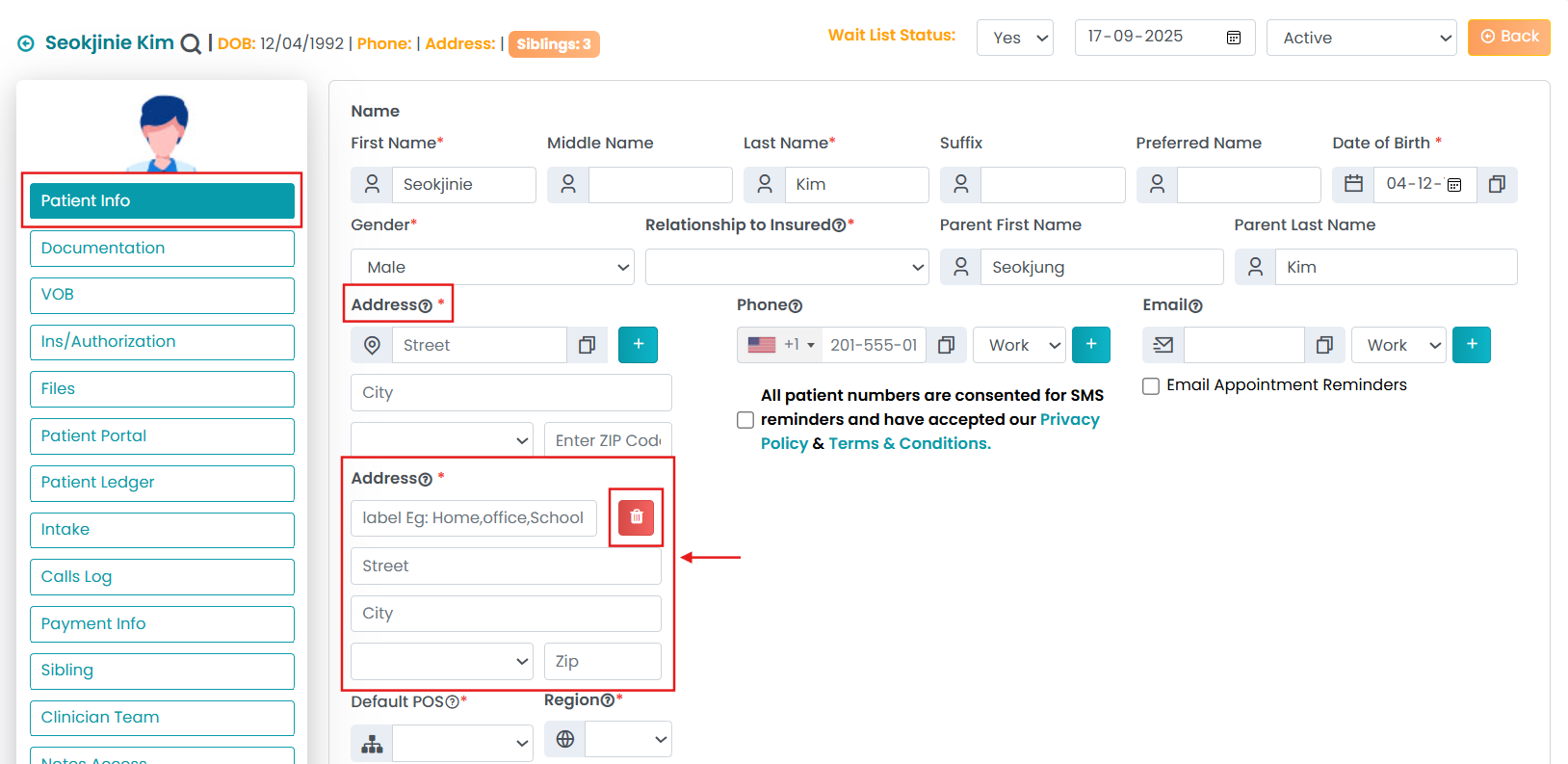
Task: Click the Parent First Name field
Action: point(1101,267)
